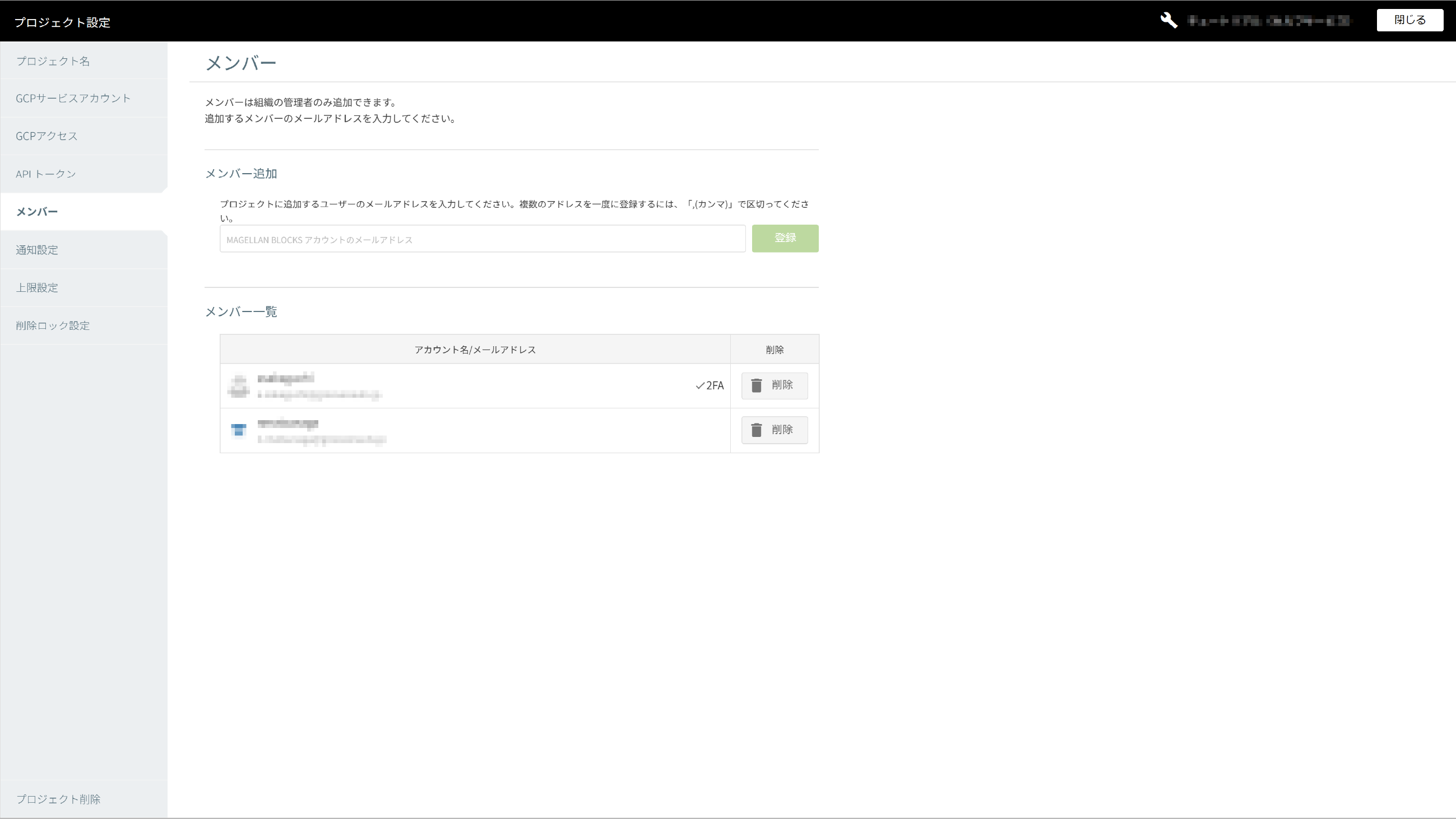Click the first member's blurred account name
The width and height of the screenshot is (1456, 819).
[x=285, y=379]
